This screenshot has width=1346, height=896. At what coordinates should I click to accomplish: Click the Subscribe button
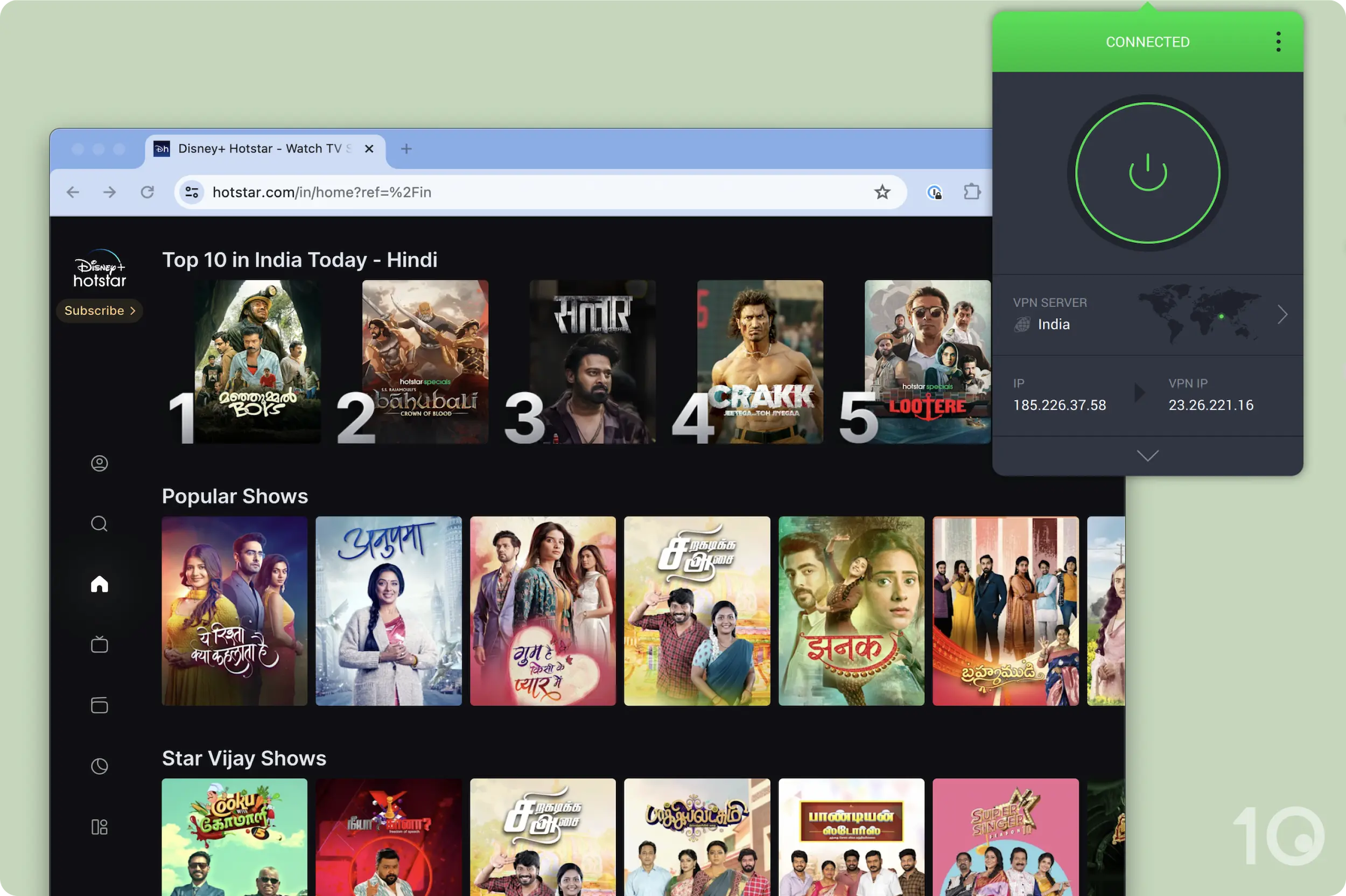[x=100, y=310]
